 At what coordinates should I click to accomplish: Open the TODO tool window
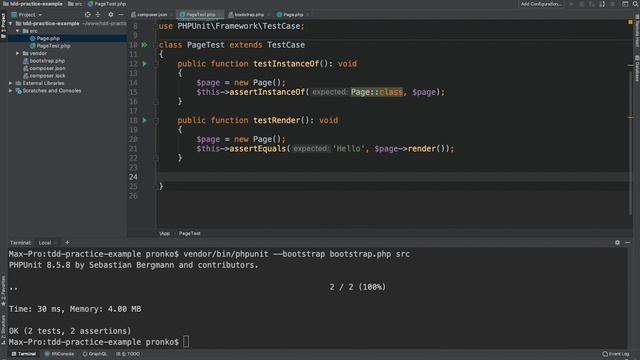[128, 354]
